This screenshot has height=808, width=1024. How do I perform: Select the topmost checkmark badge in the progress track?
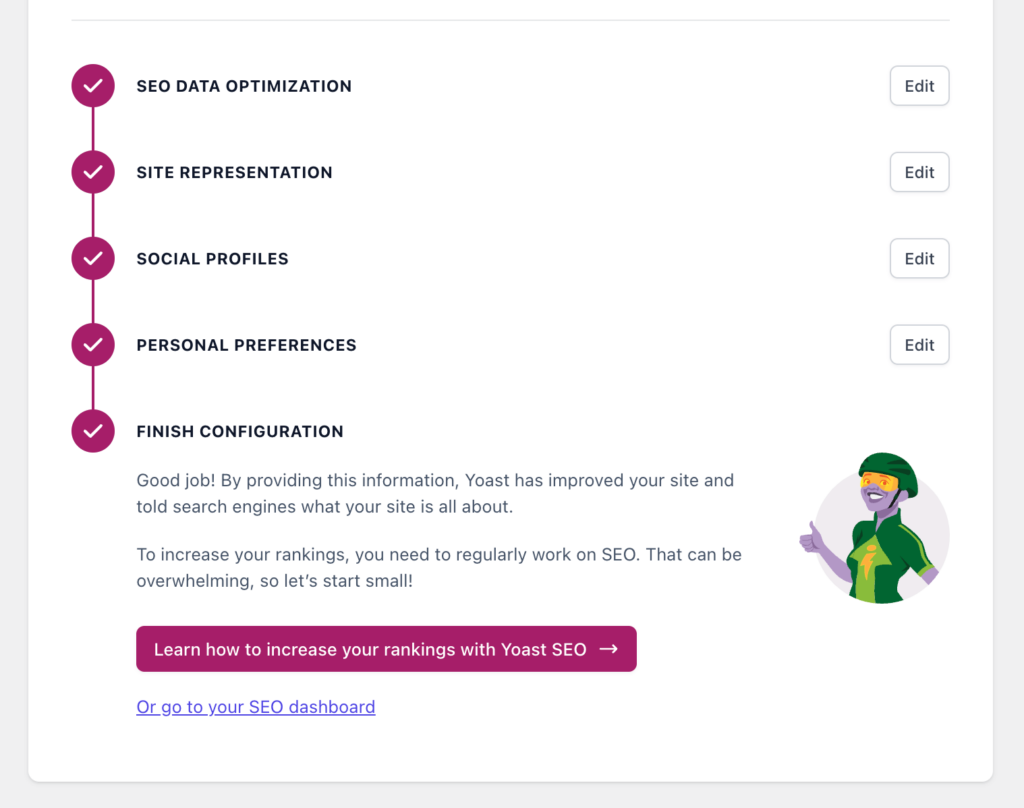(92, 85)
